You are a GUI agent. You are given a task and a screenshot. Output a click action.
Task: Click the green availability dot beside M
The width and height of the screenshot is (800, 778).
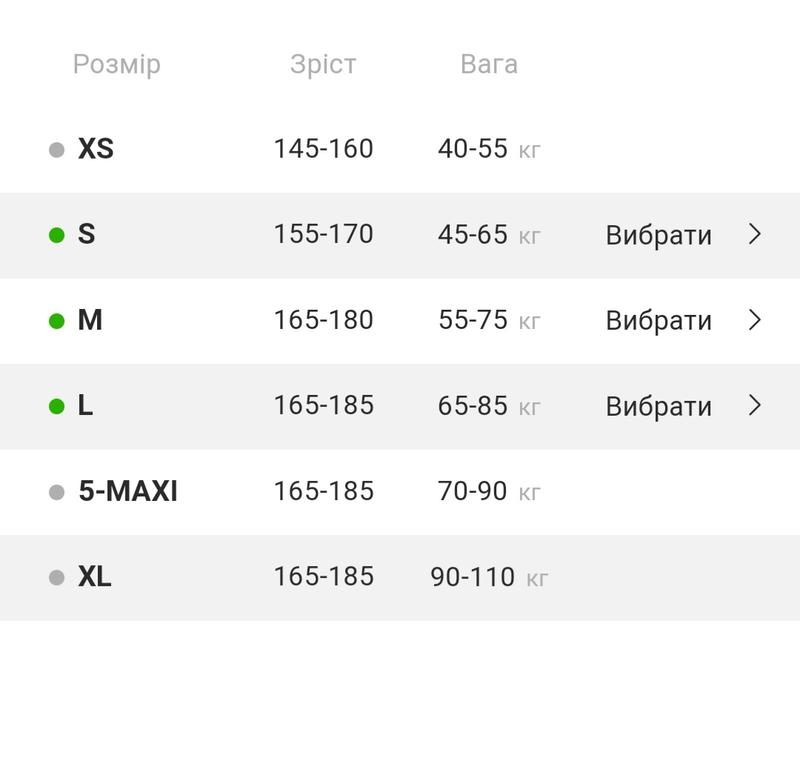(57, 321)
